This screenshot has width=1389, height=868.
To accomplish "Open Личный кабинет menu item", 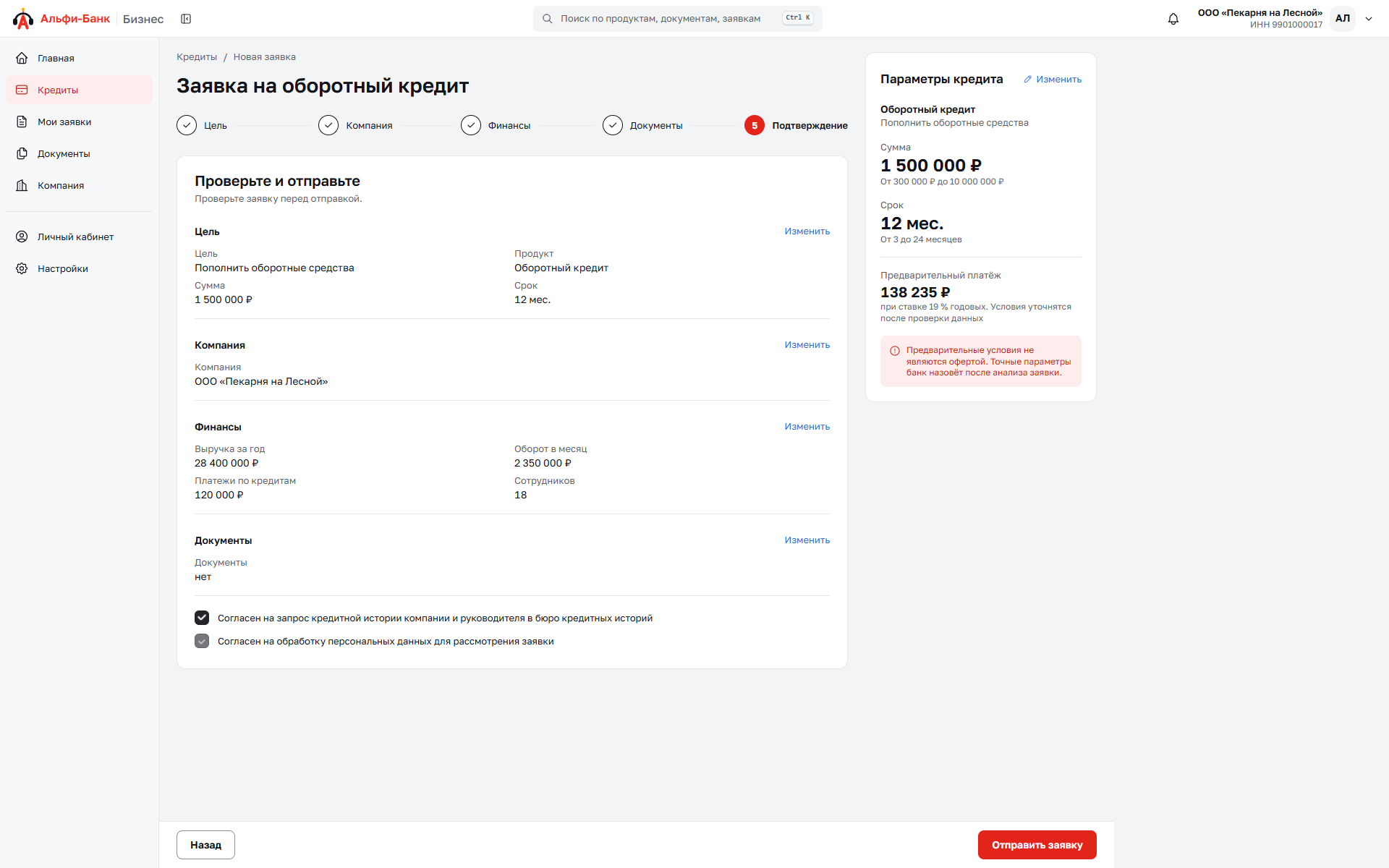I will tap(80, 237).
